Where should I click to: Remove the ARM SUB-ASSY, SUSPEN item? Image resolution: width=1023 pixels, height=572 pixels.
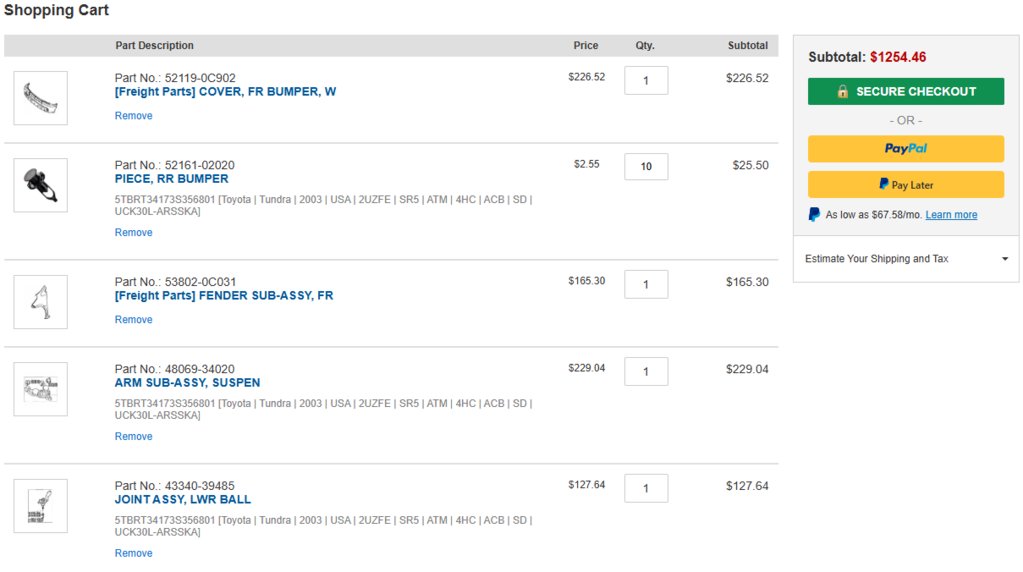pos(133,436)
